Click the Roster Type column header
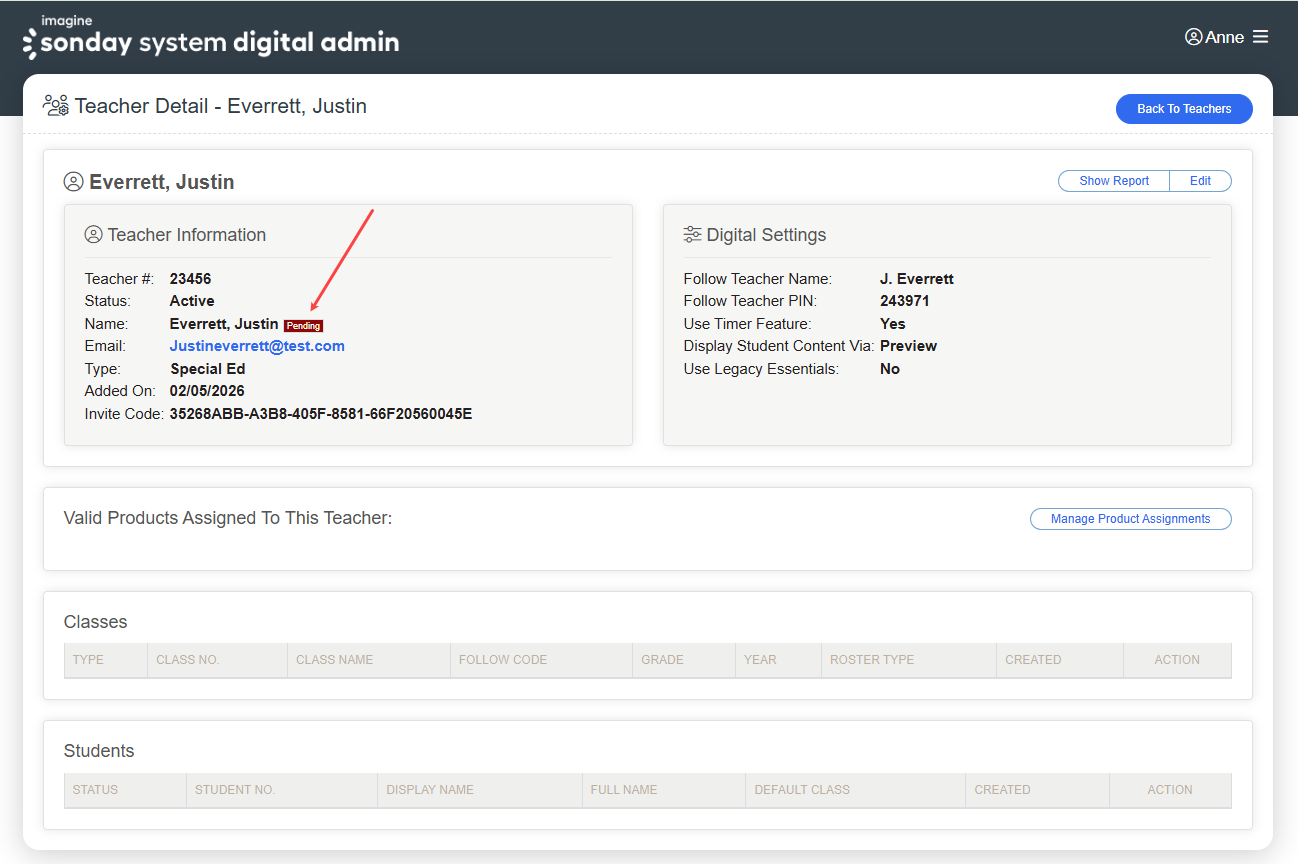 (871, 660)
